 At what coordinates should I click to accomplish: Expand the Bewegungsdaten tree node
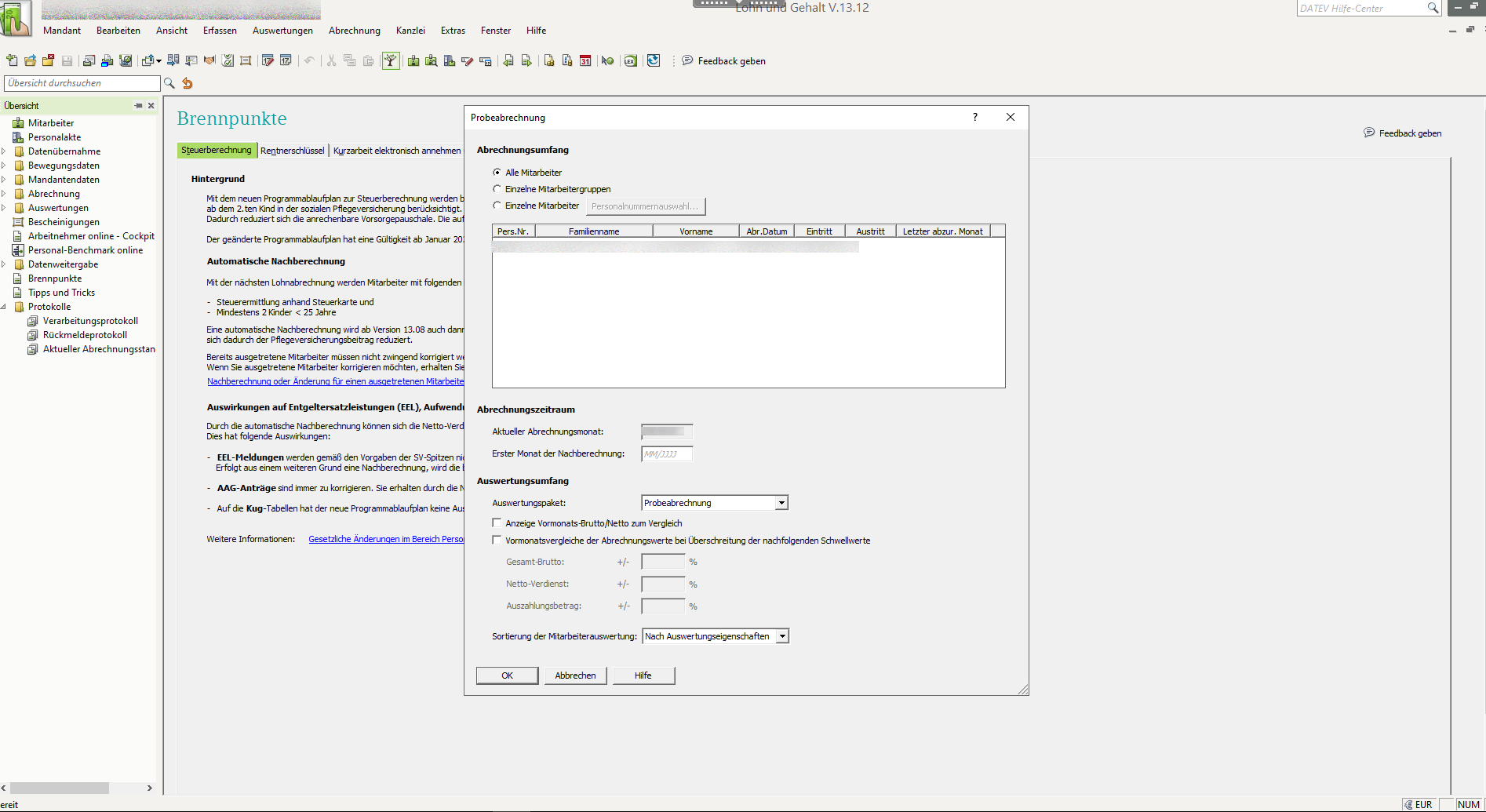coord(4,166)
